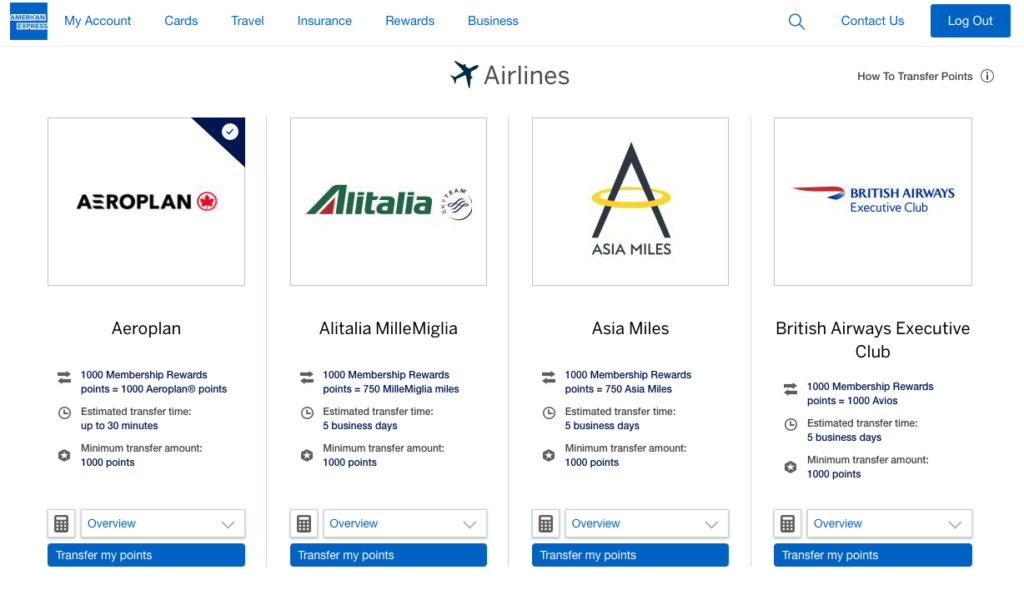Open the Travel menu
Screen dimensions: 1024x600
[x=247, y=20]
